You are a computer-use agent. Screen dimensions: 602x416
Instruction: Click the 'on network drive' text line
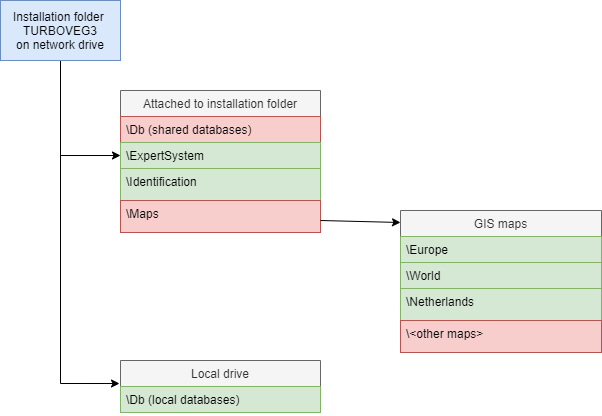click(x=60, y=45)
